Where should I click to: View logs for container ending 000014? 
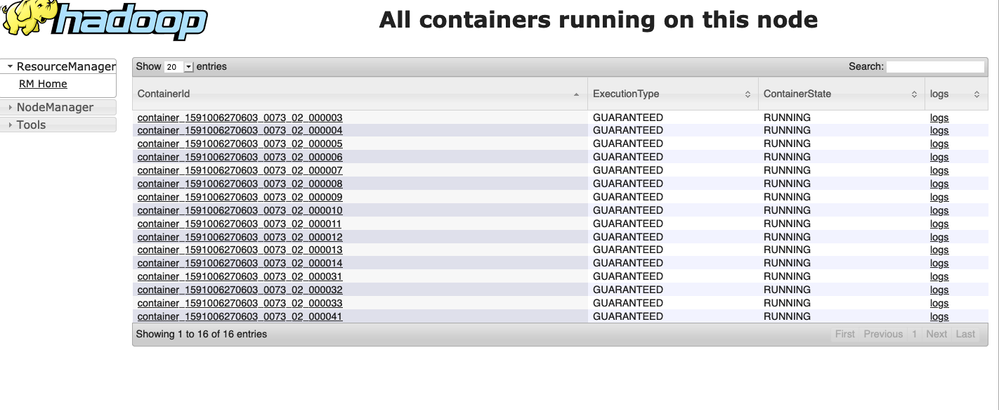tap(939, 263)
